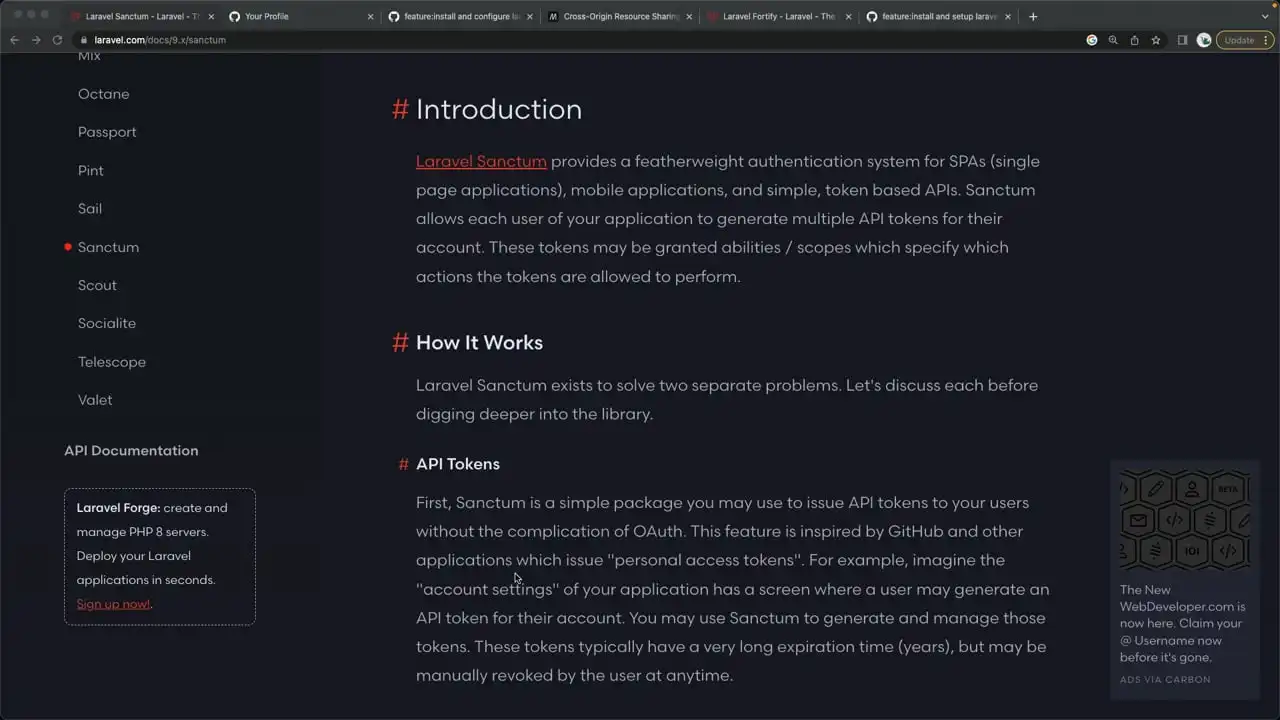Open Octane docs in sidebar
The height and width of the screenshot is (720, 1280).
(x=103, y=94)
